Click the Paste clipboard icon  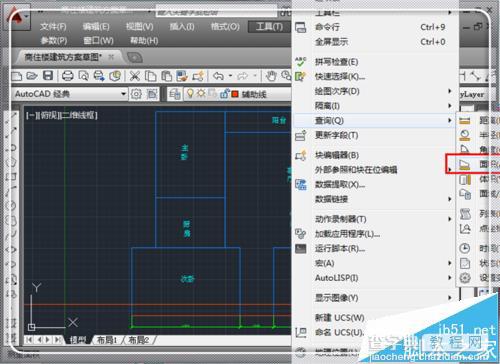tap(166, 76)
